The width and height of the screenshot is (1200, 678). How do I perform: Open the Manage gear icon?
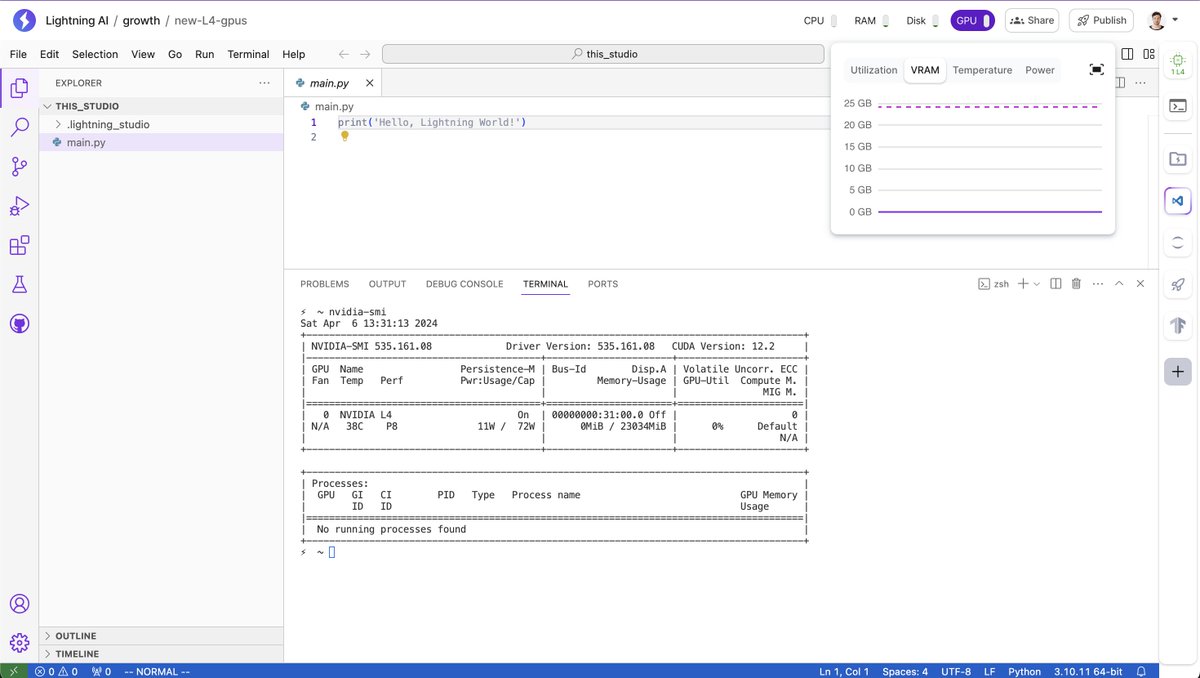(x=19, y=643)
